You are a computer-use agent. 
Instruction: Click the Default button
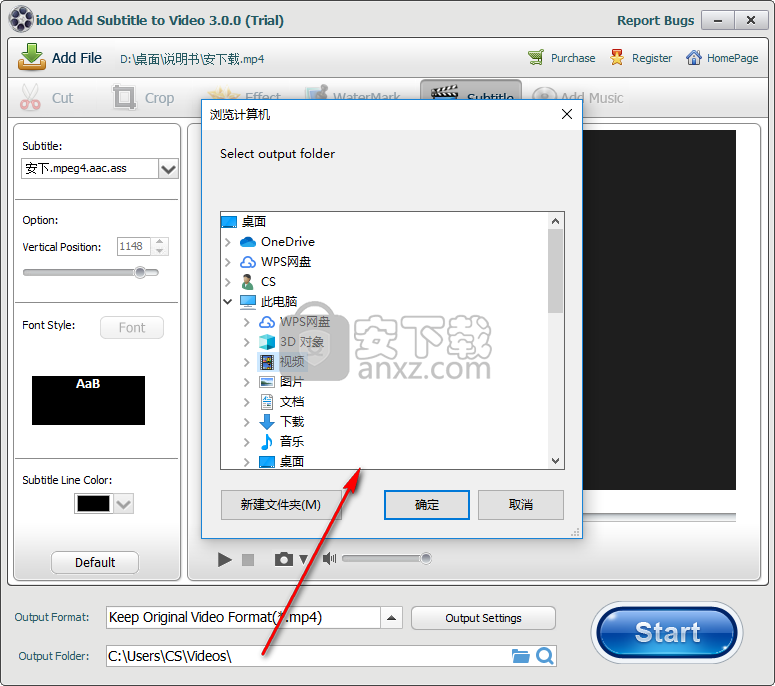pos(95,562)
